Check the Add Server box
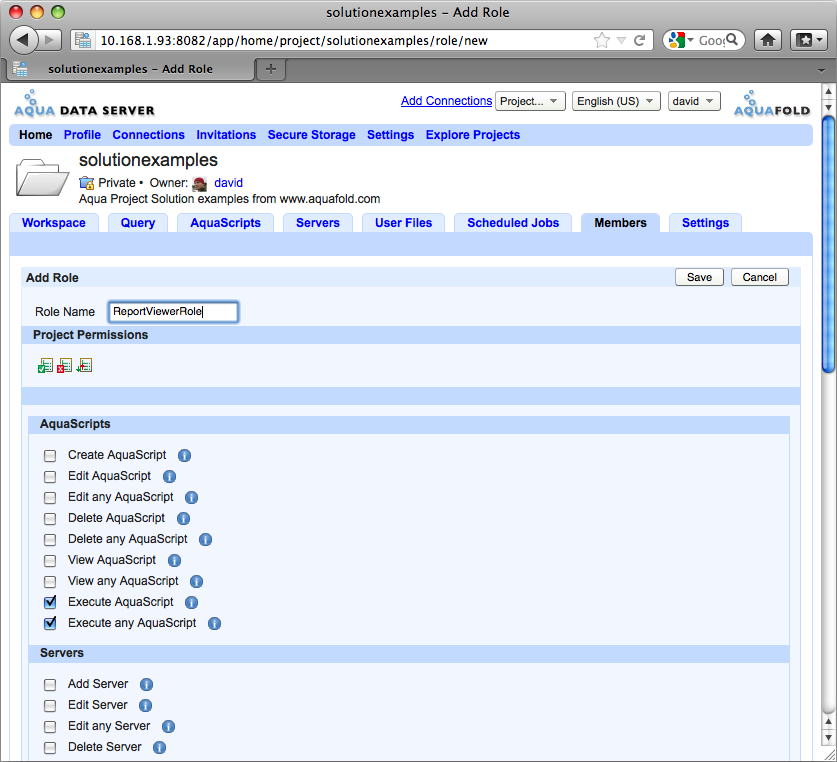 pos(50,685)
